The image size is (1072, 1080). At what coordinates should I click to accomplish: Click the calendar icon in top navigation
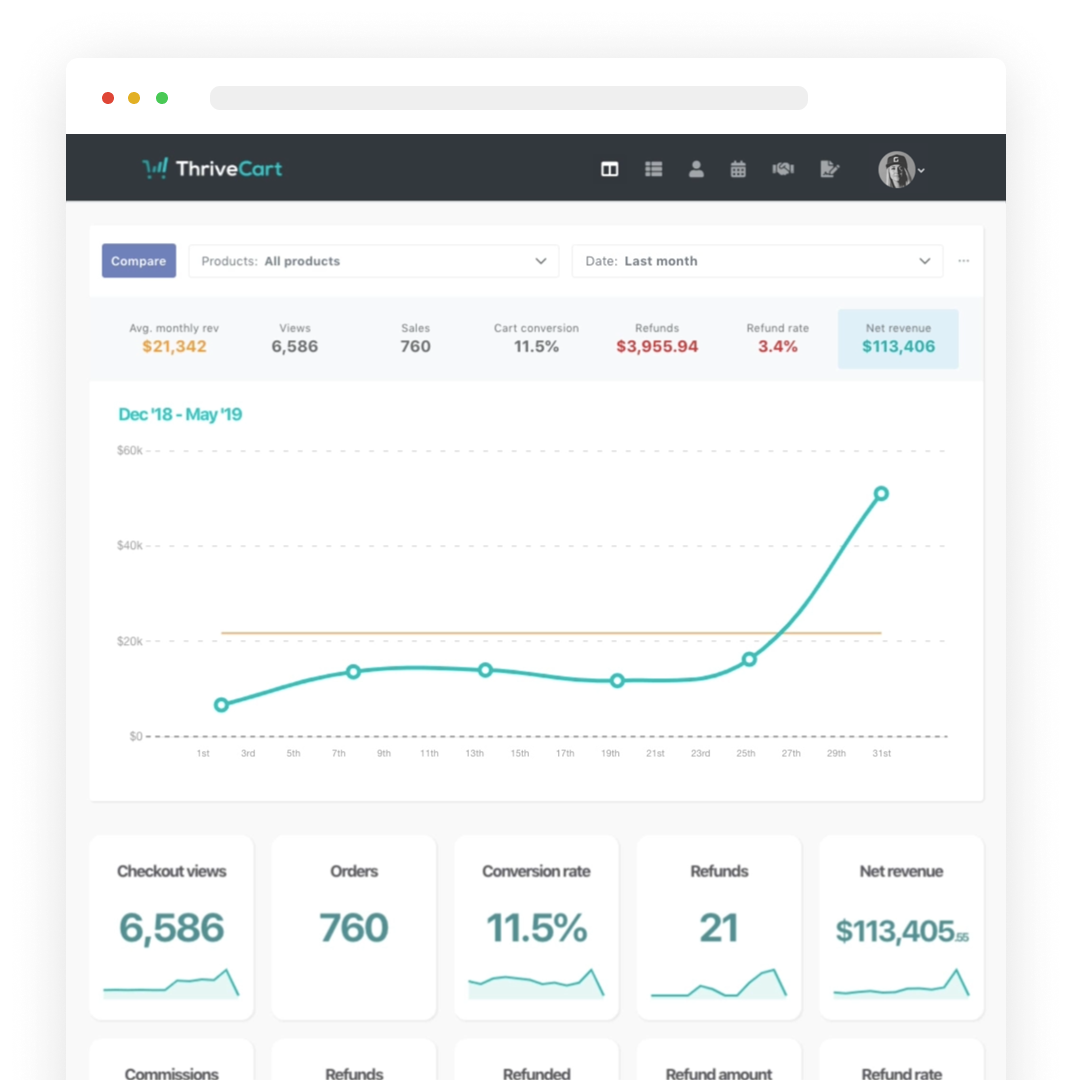click(x=738, y=169)
